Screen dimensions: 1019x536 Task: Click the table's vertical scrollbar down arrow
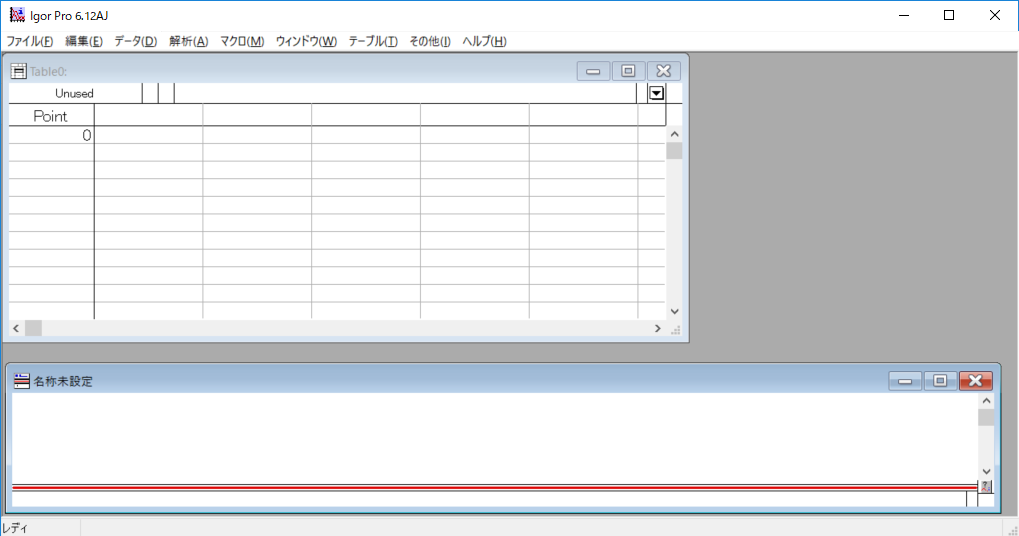[674, 311]
